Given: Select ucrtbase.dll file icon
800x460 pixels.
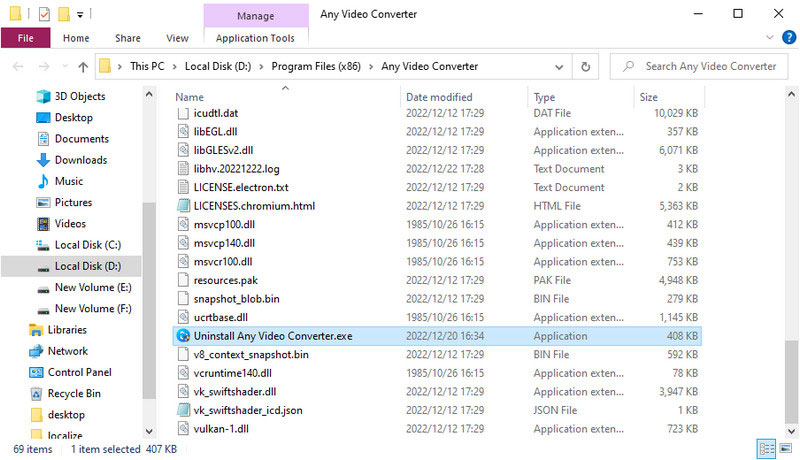Looking at the screenshot, I should 183,317.
